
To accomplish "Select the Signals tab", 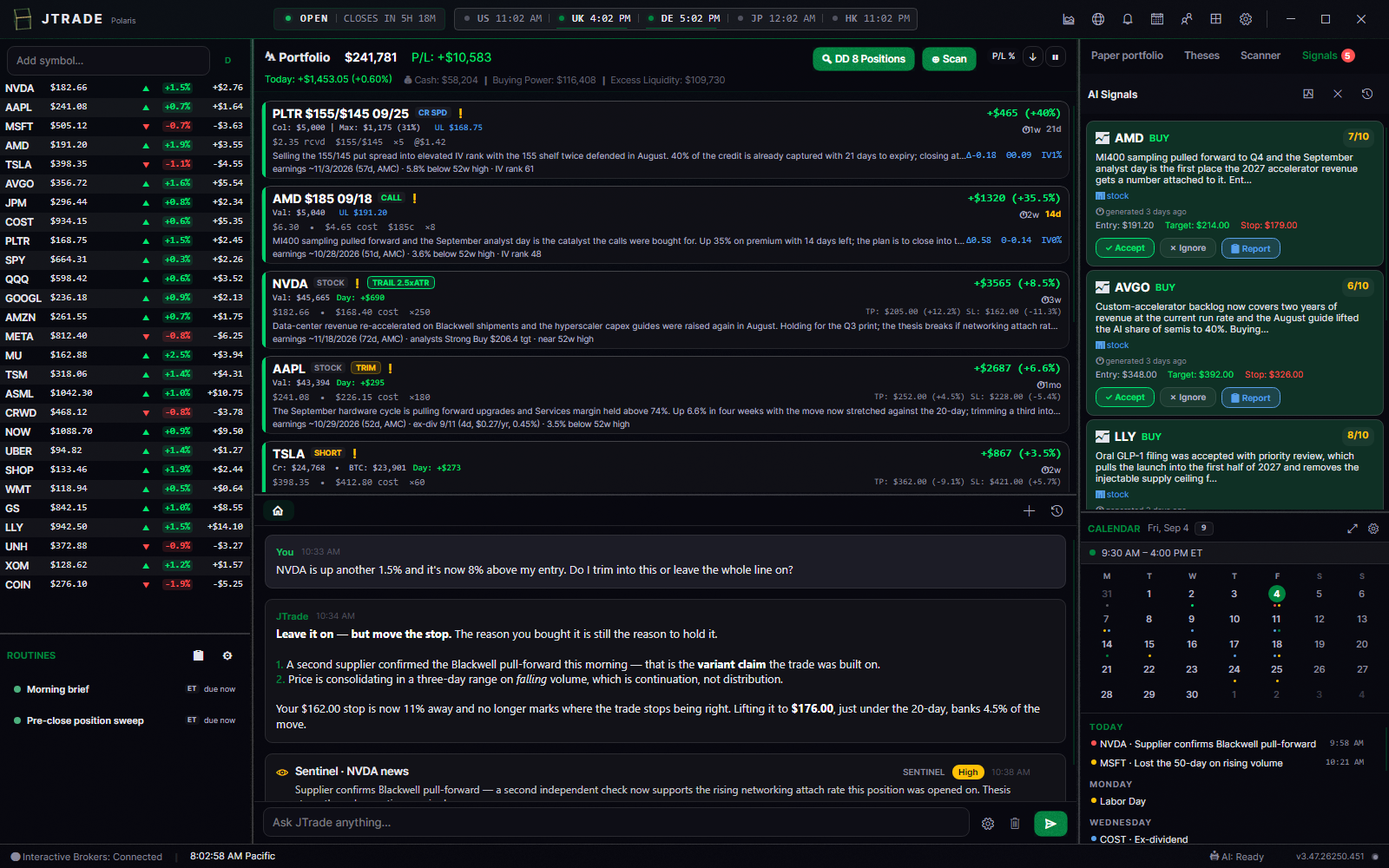I will pos(1327,56).
